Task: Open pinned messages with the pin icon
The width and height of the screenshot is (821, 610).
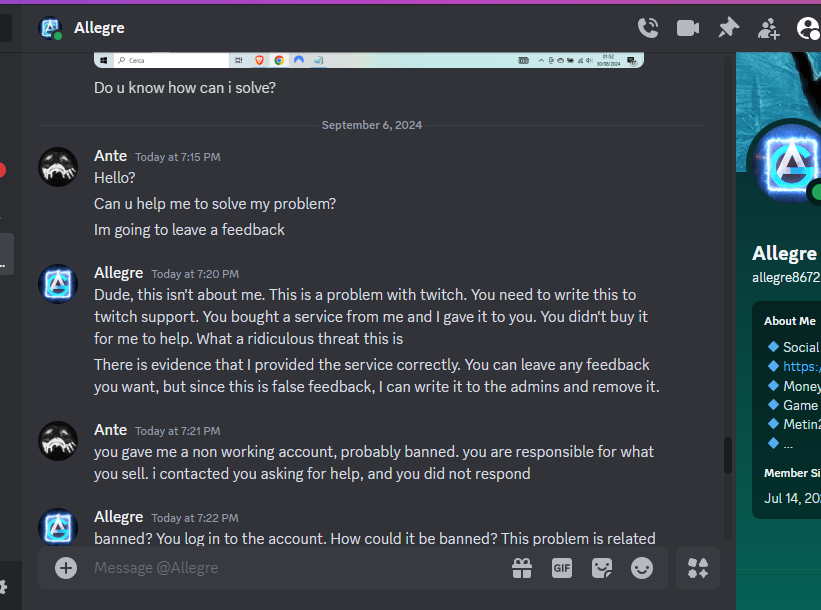Action: [728, 28]
